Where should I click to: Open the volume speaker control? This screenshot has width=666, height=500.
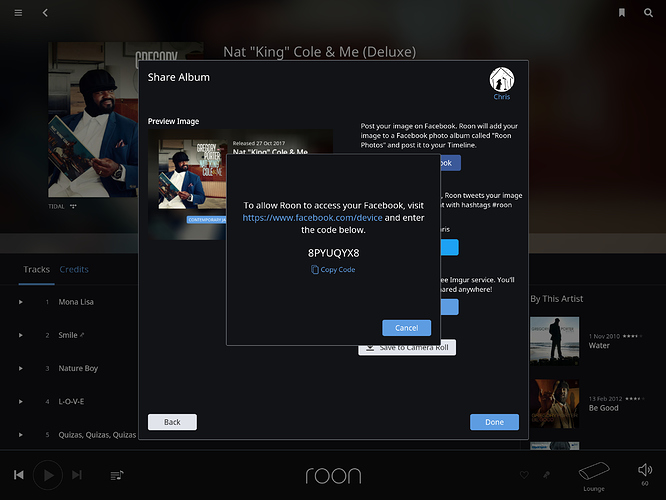click(x=645, y=470)
